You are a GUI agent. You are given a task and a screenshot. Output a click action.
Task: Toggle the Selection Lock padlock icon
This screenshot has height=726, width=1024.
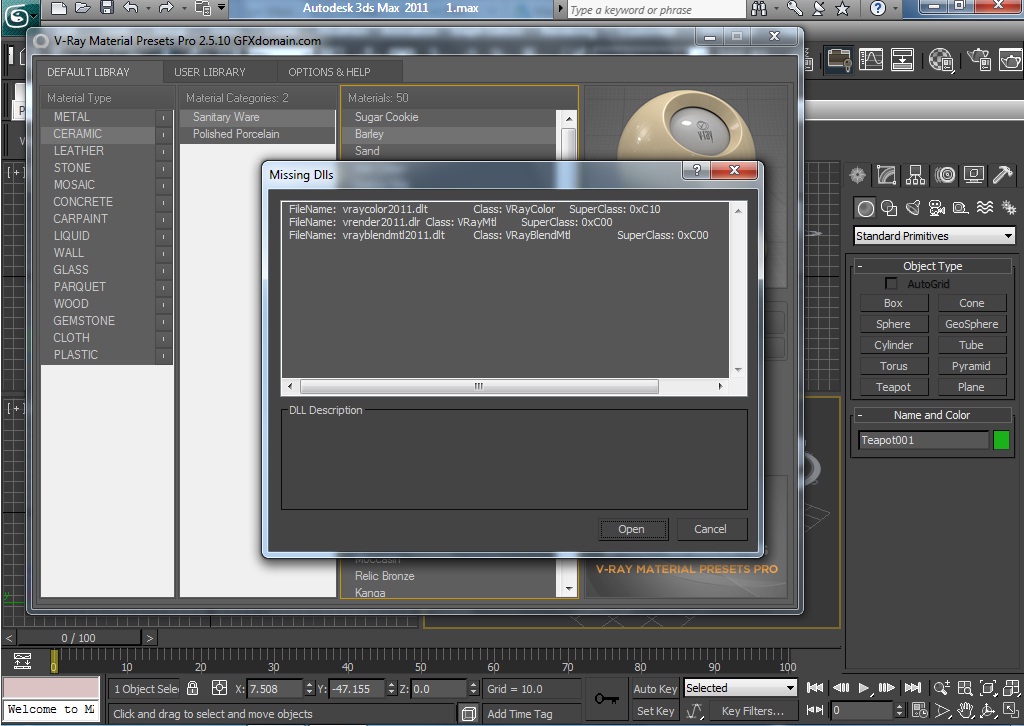point(192,688)
